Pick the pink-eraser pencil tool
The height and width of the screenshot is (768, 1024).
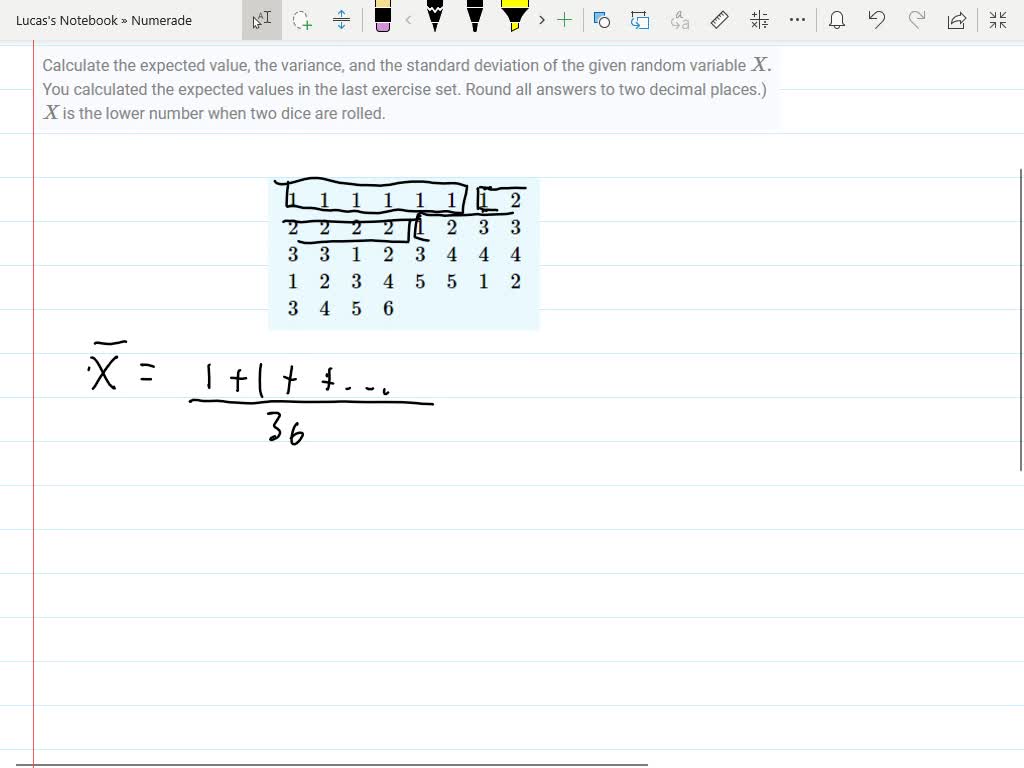382,20
